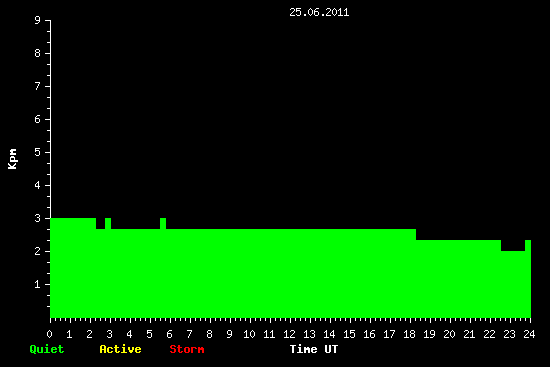
Task: Click the y-axis value 1
Action: pyautogui.click(x=38, y=284)
